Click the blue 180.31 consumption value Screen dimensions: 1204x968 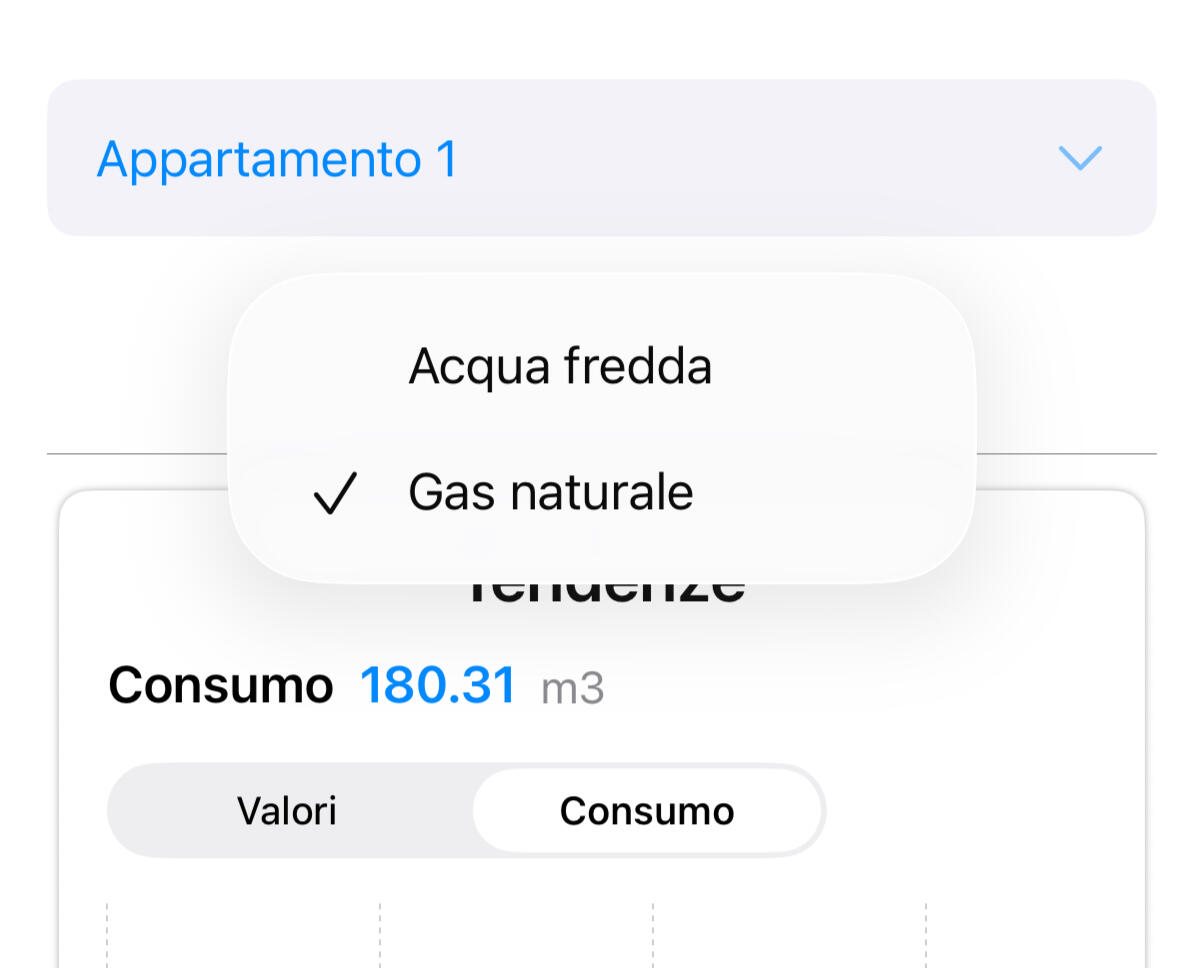tap(437, 686)
